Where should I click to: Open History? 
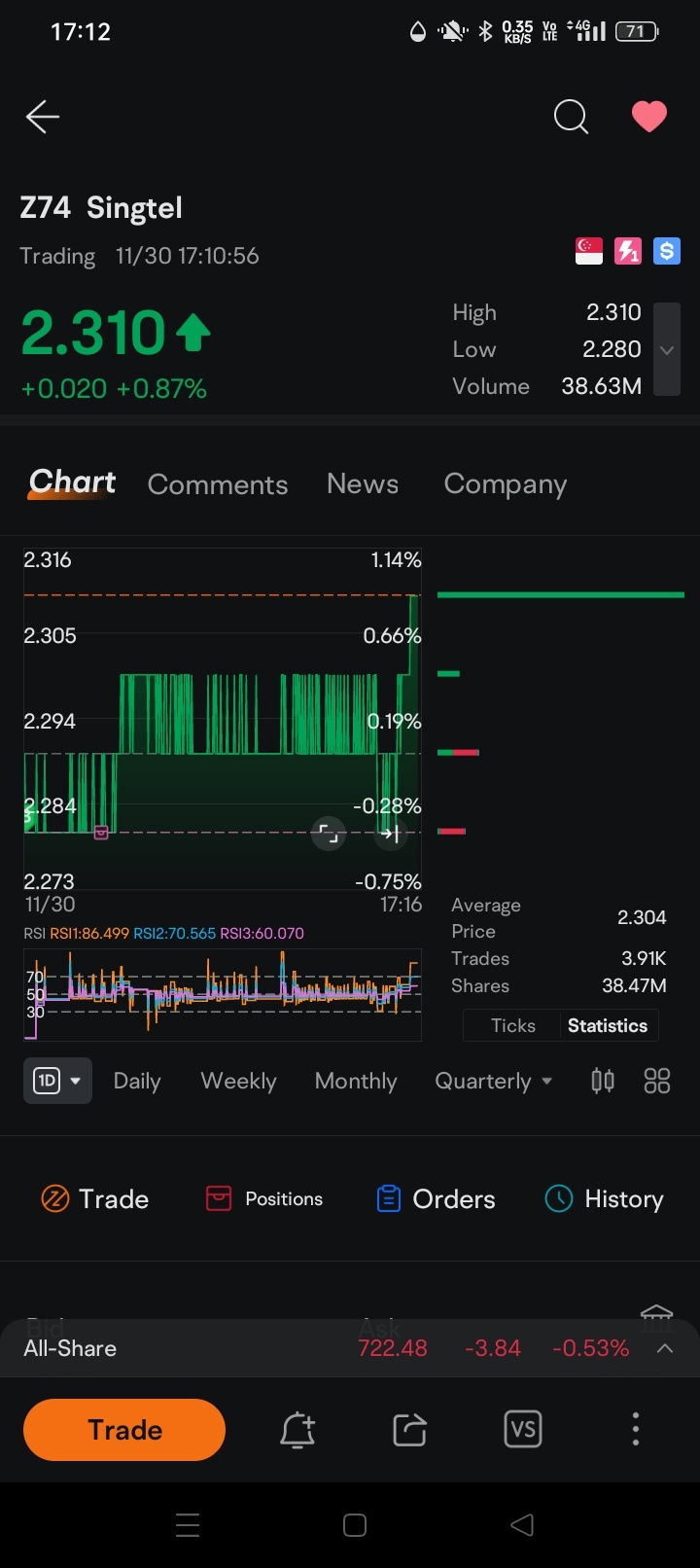pyautogui.click(x=605, y=1198)
